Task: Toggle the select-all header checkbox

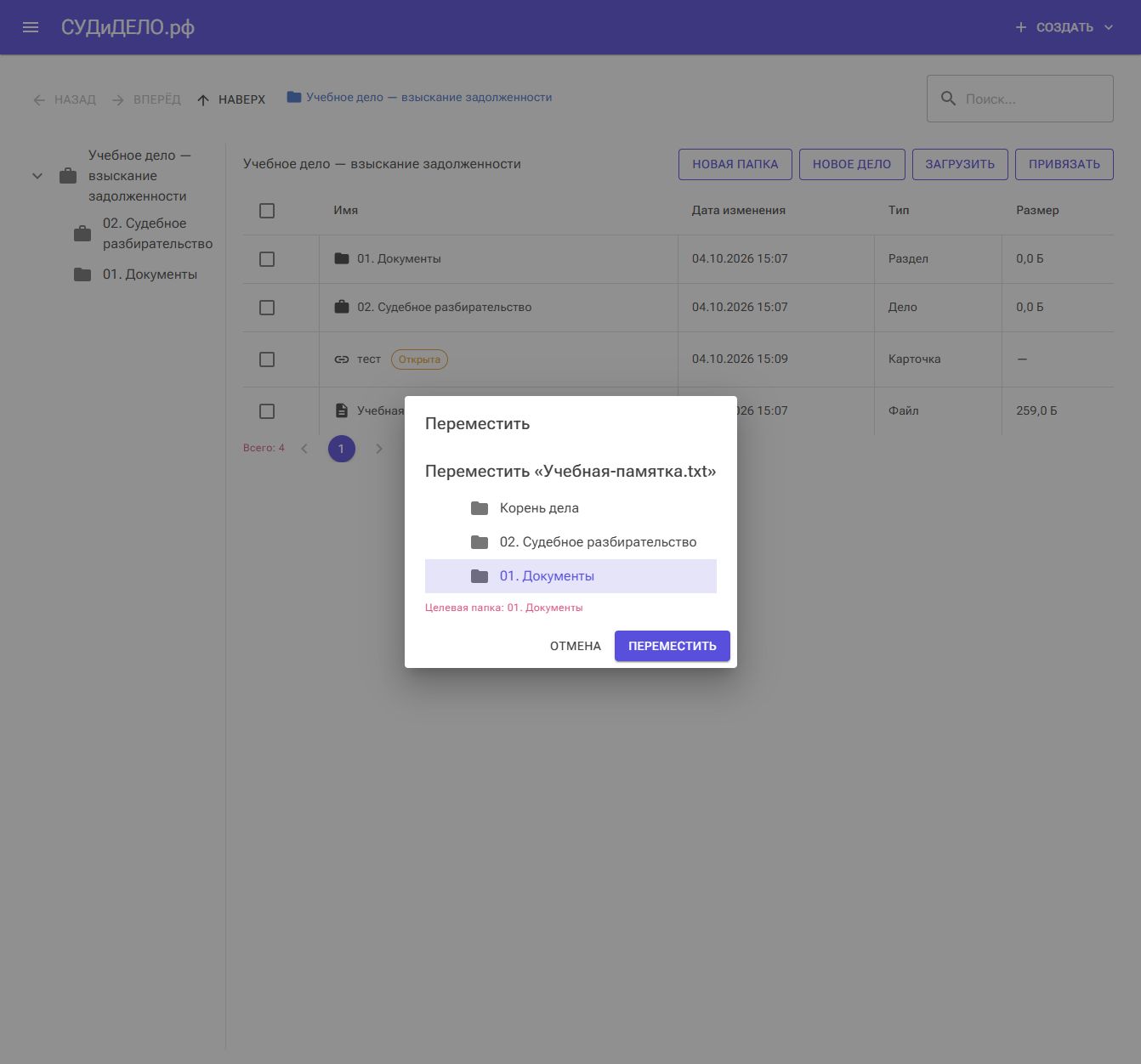Action: (x=267, y=211)
